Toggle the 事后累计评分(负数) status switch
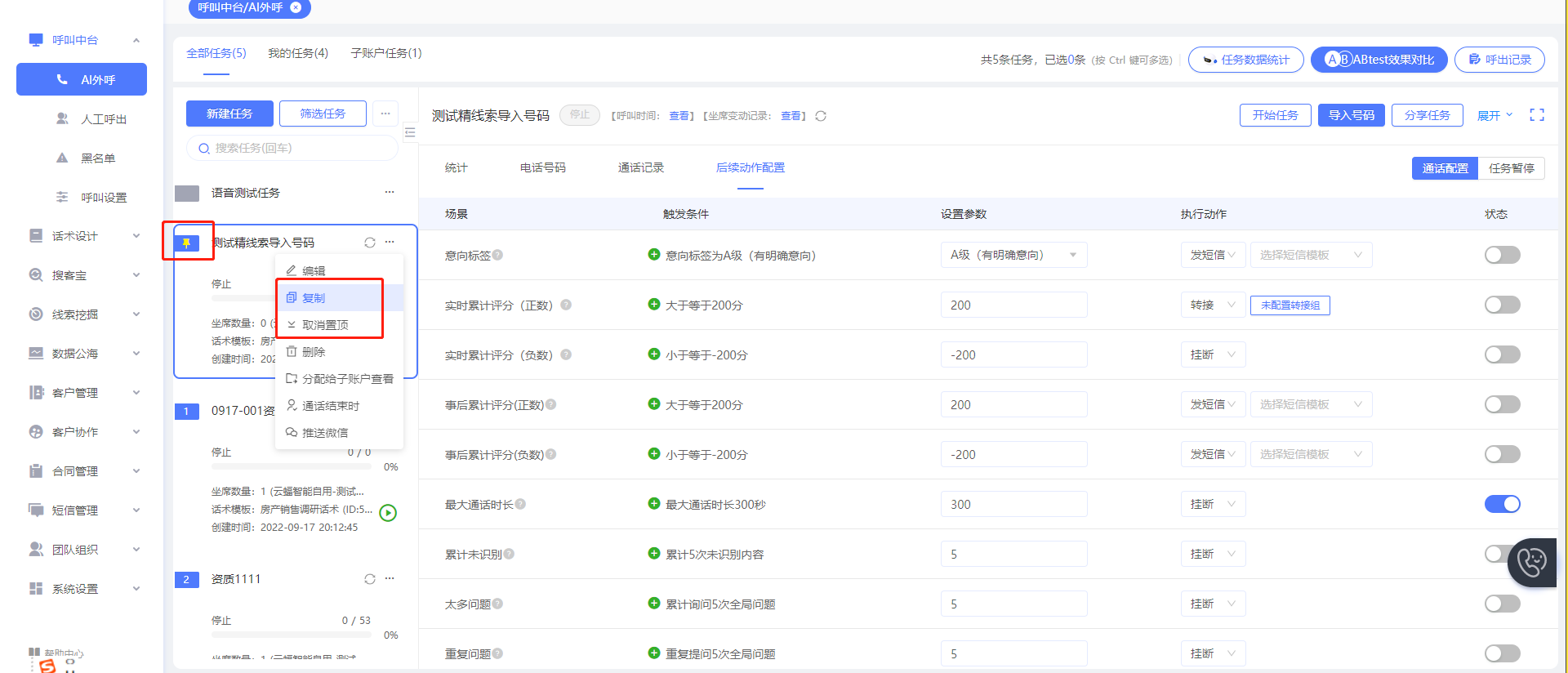Screen dimensions: 1568x673 (1503, 454)
